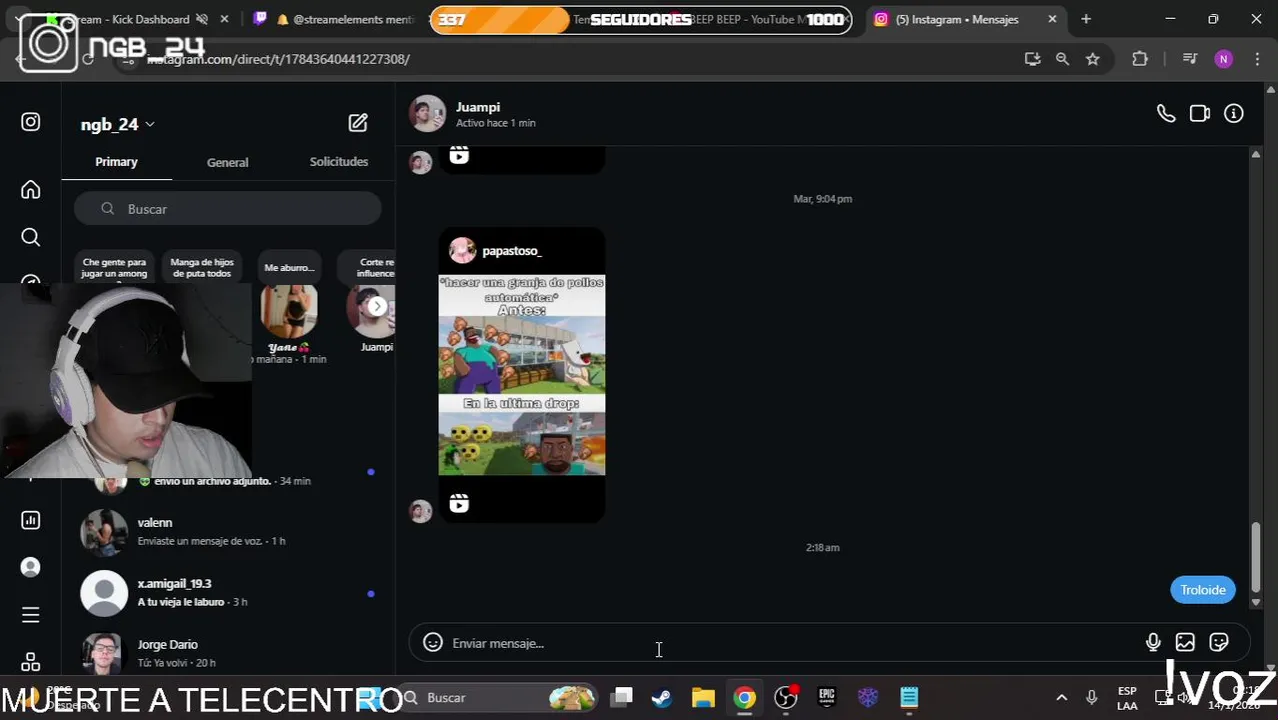Click Instagram logo in left sidebar
Image resolution: width=1278 pixels, height=720 pixels.
click(x=31, y=122)
